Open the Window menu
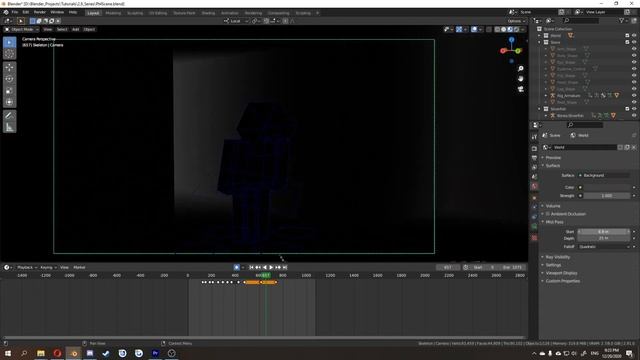The width and height of the screenshot is (640, 360). 57,13
